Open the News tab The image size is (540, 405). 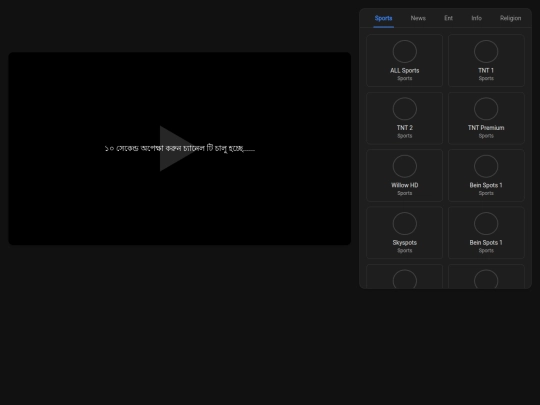tap(418, 18)
